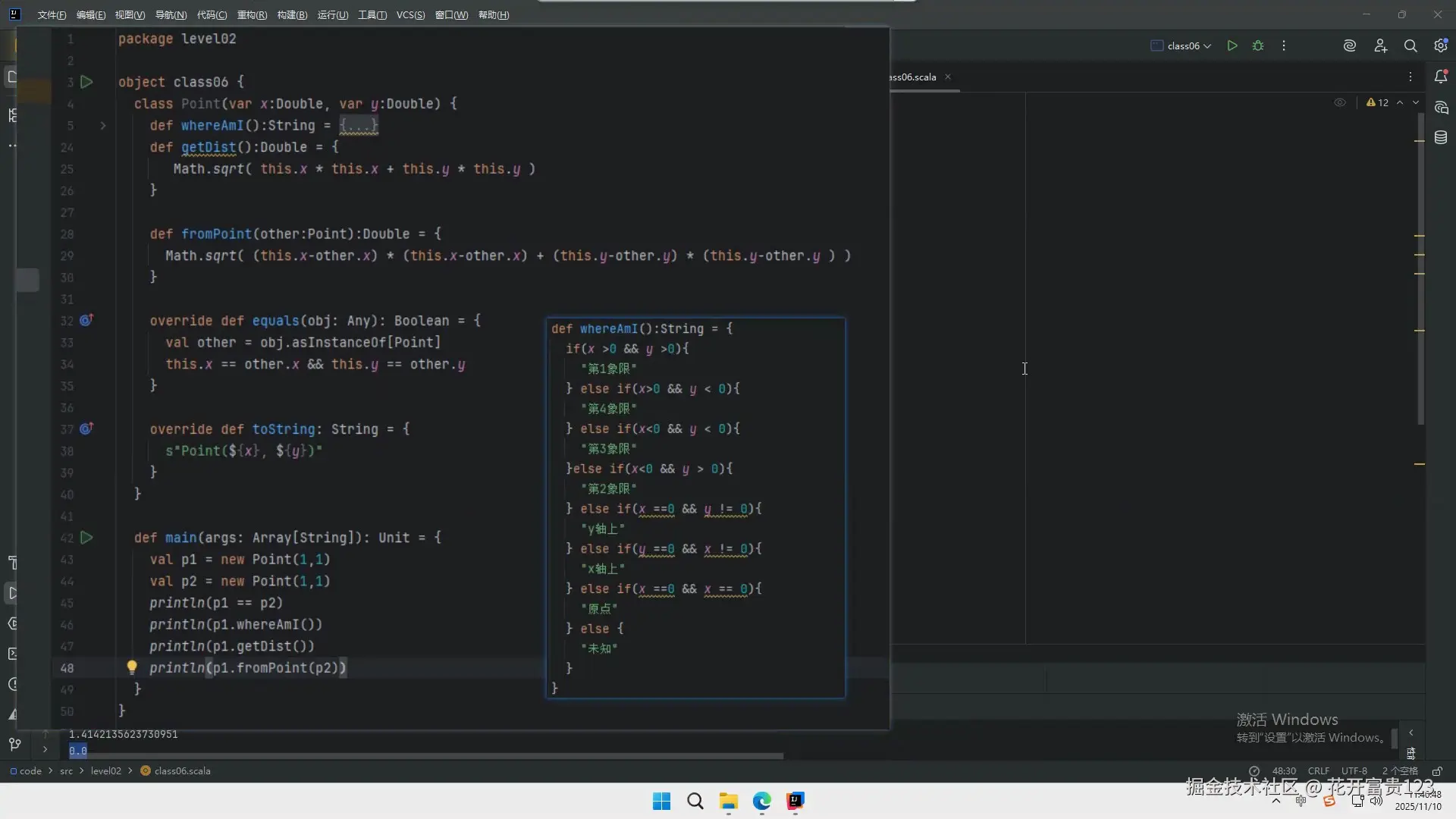
Task: Click the UTF-8 encoding in status bar
Action: click(1354, 771)
